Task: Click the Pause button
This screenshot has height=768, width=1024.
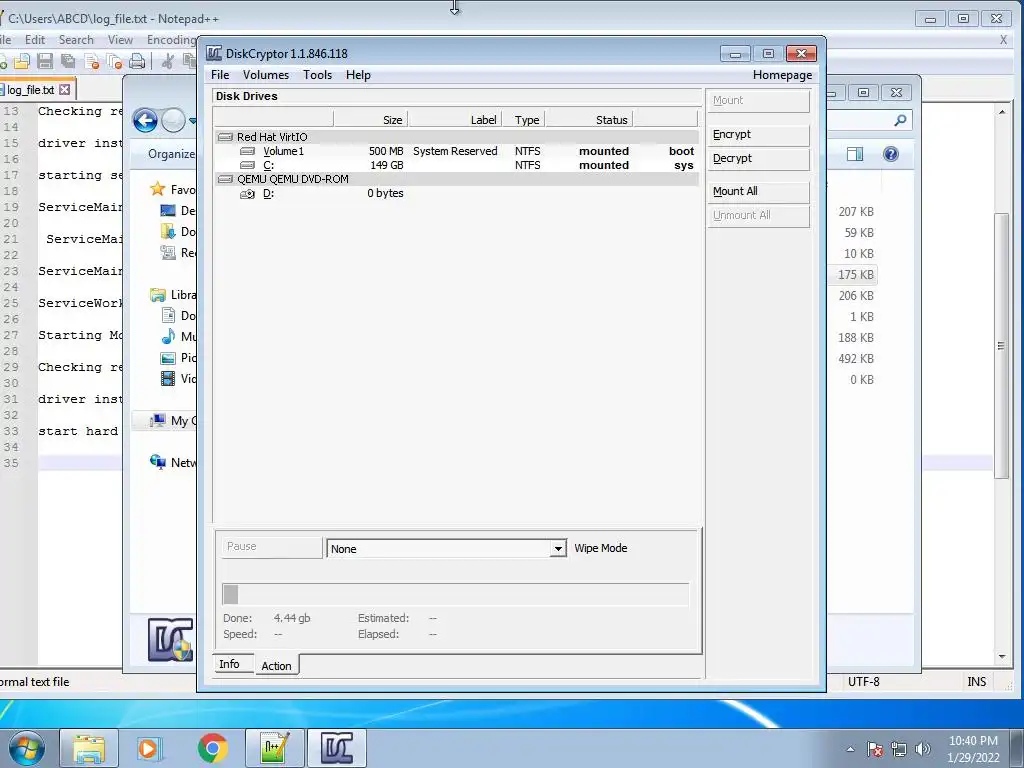Action: pyautogui.click(x=271, y=547)
